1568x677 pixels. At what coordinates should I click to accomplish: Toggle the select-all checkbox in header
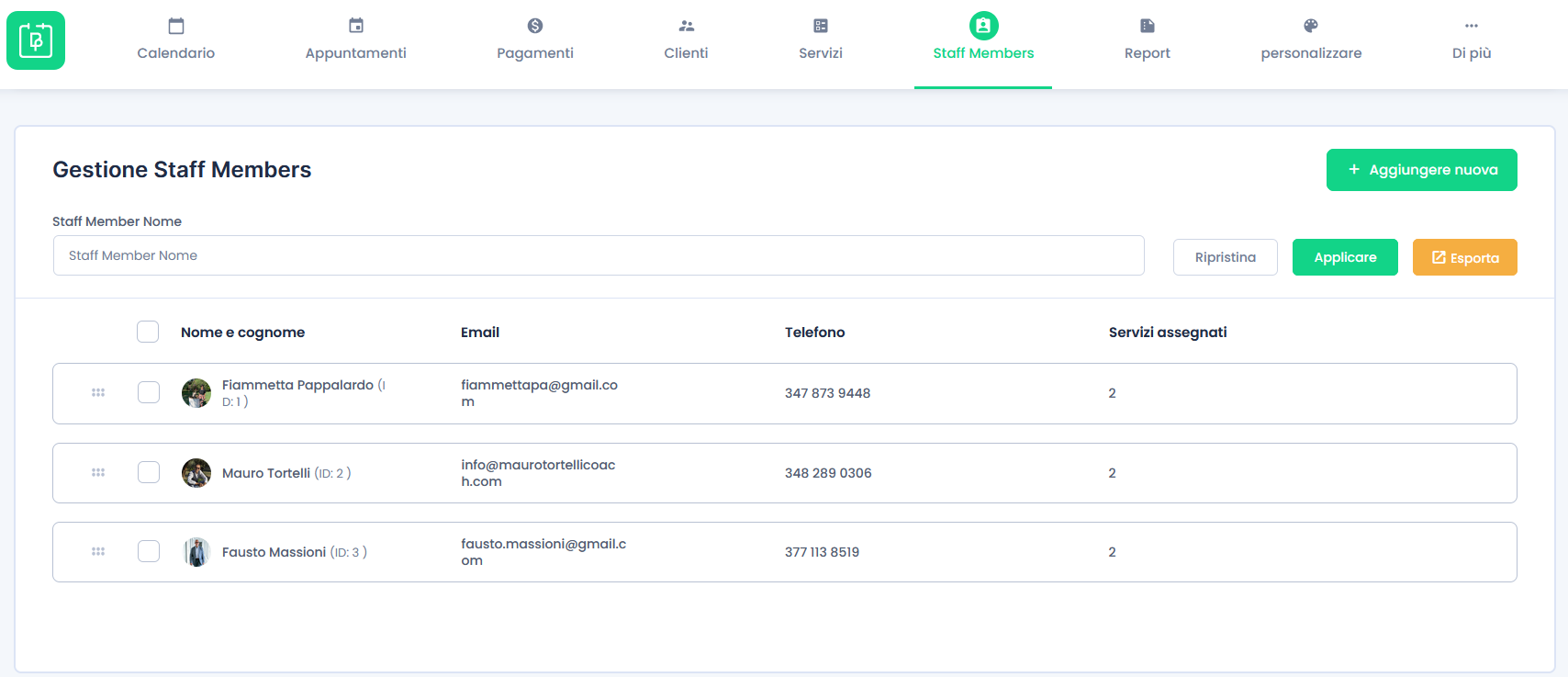pyautogui.click(x=148, y=332)
